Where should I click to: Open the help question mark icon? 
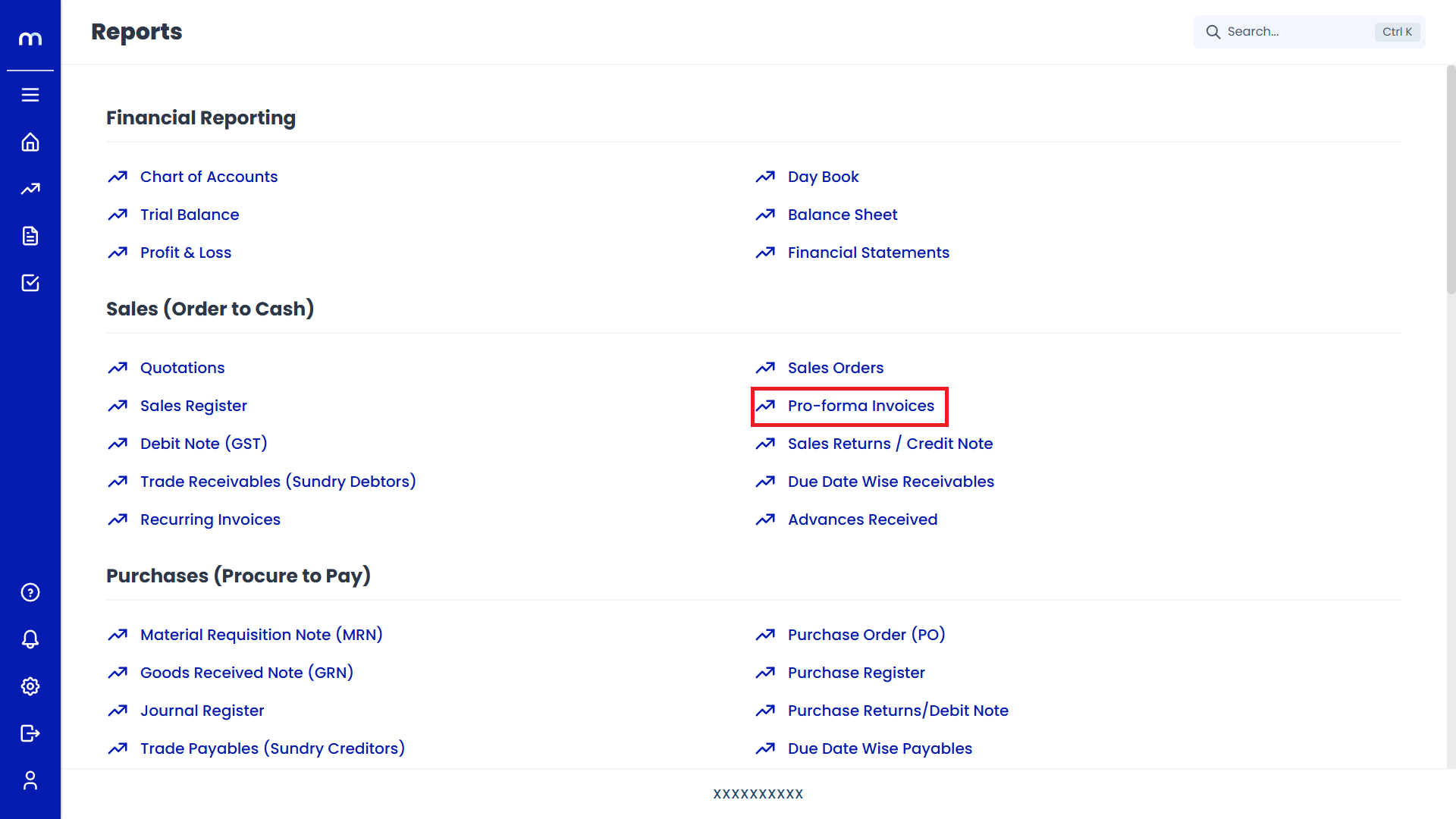pyautogui.click(x=30, y=592)
